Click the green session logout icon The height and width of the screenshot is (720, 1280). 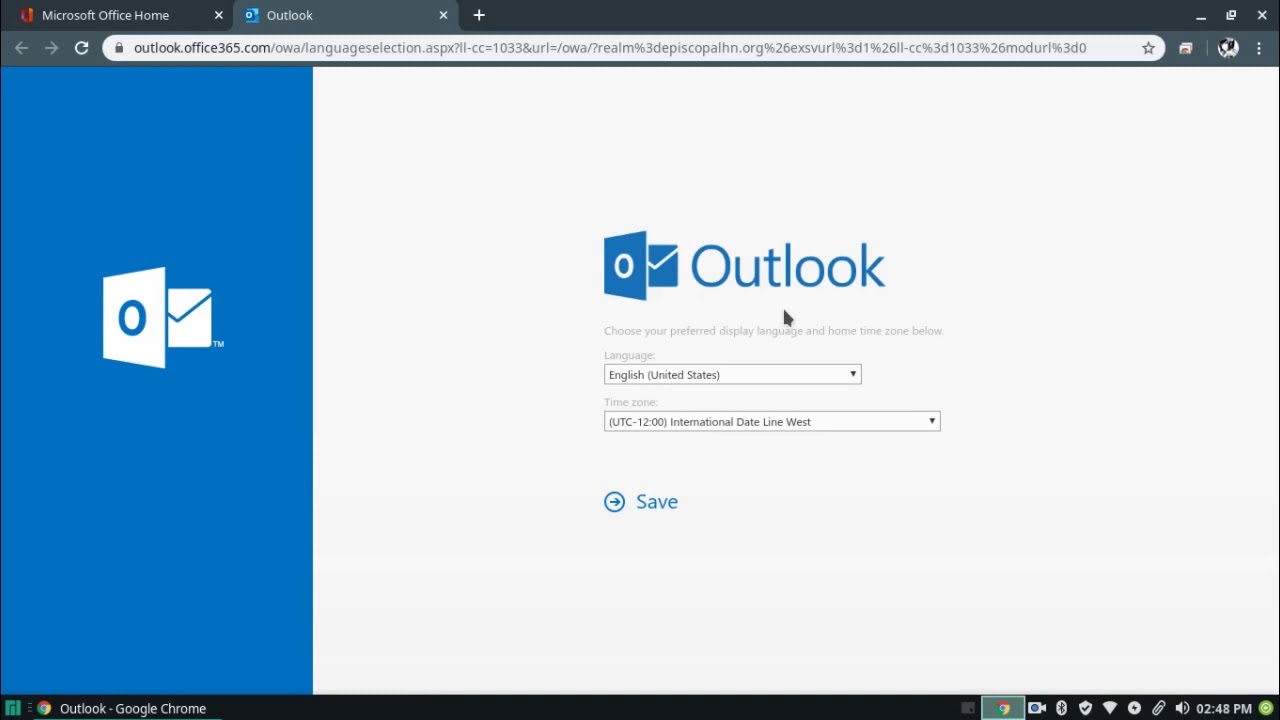1266,708
